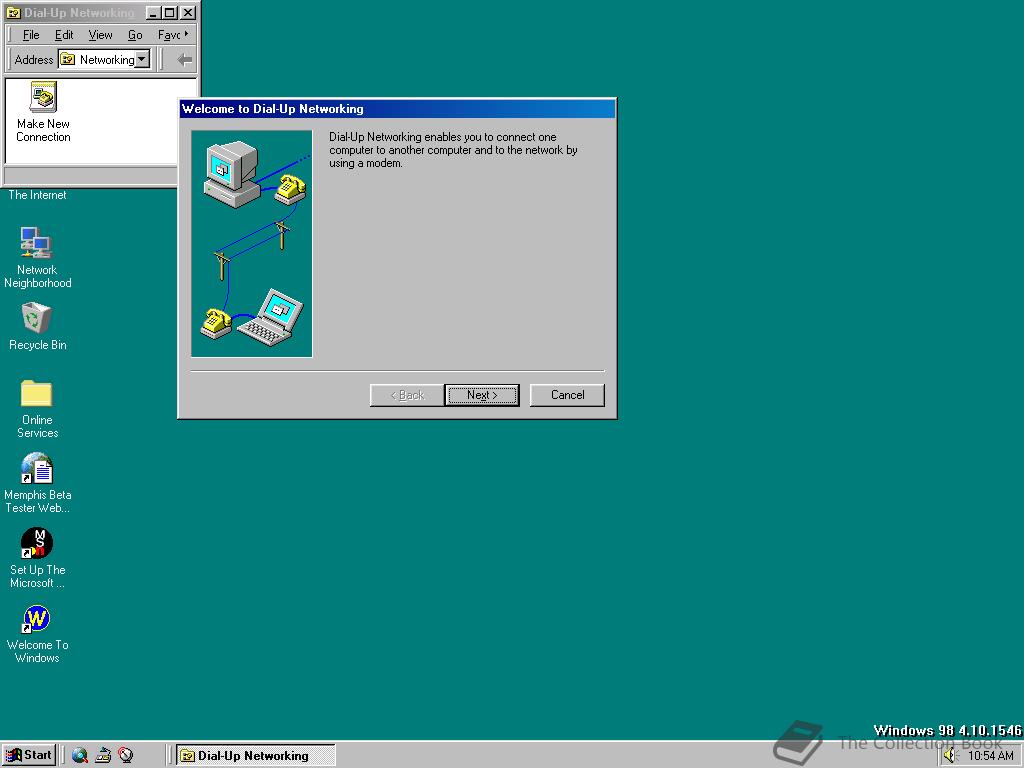Click the Back arrow in the folder toolbar
Viewport: 1024px width, 768px height.
[x=184, y=59]
